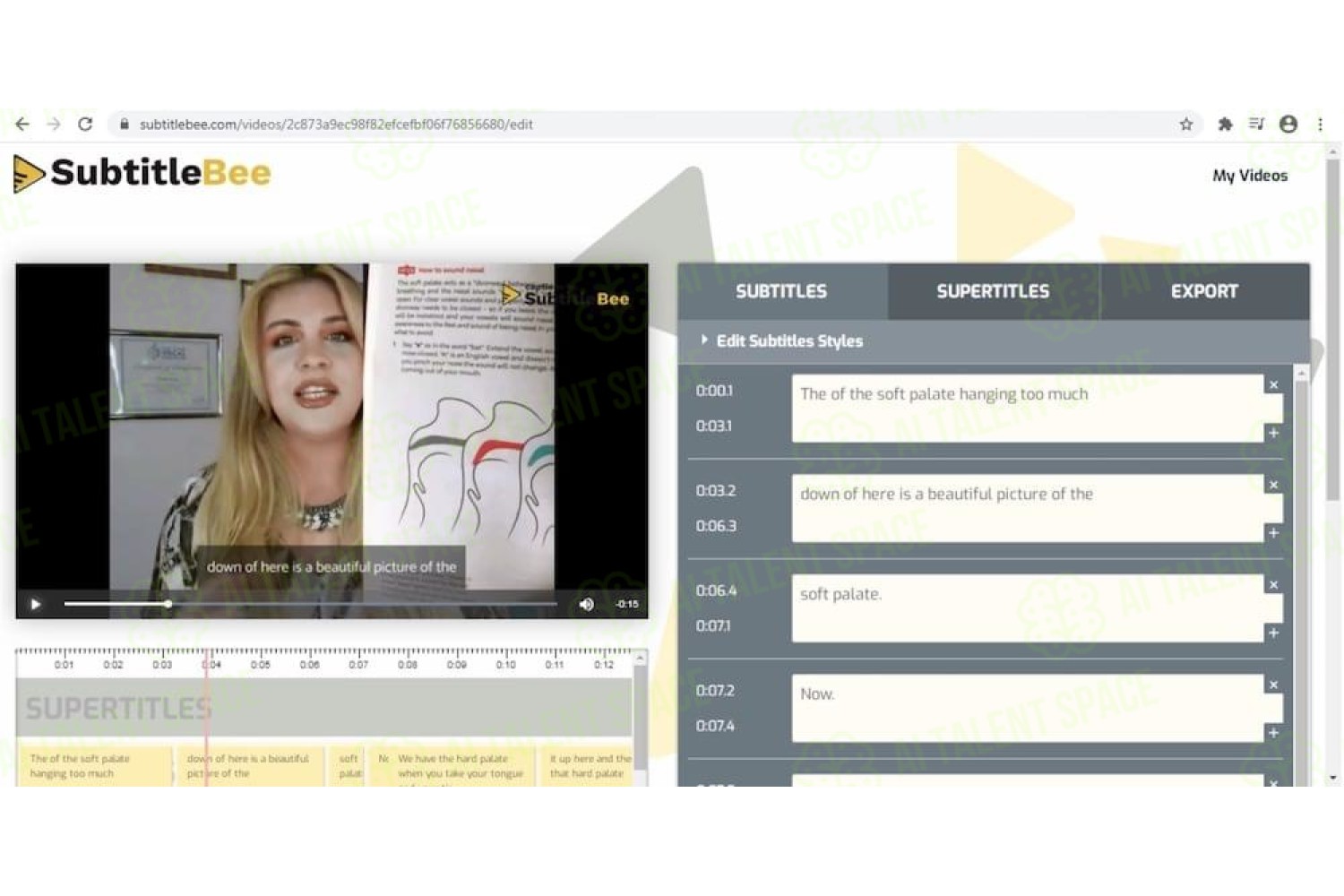Click end time 0:06.3
1344x896 pixels.
point(716,526)
